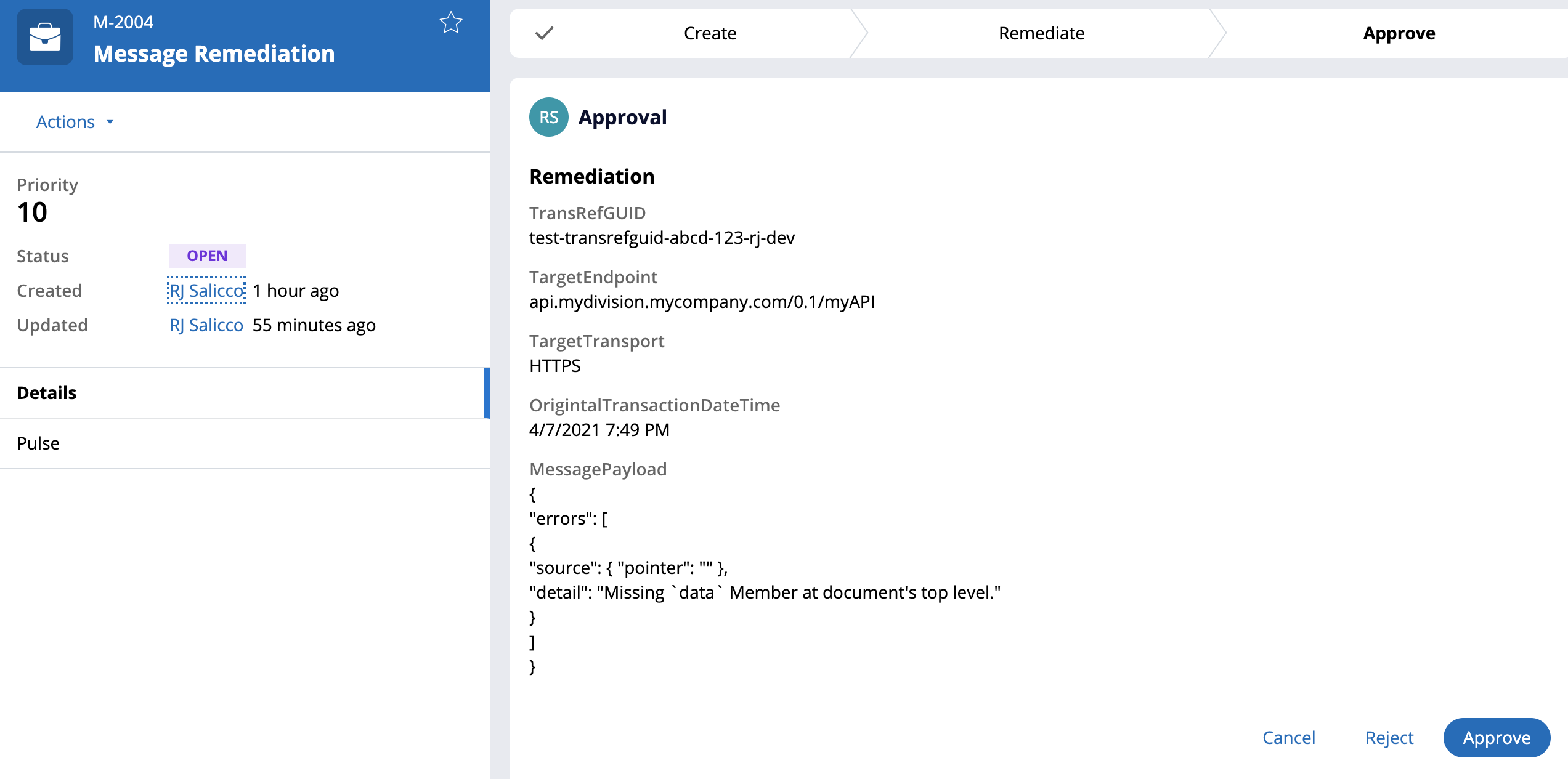Click the briefcase case icon
Image resolution: width=1568 pixels, height=779 pixels.
[x=45, y=38]
